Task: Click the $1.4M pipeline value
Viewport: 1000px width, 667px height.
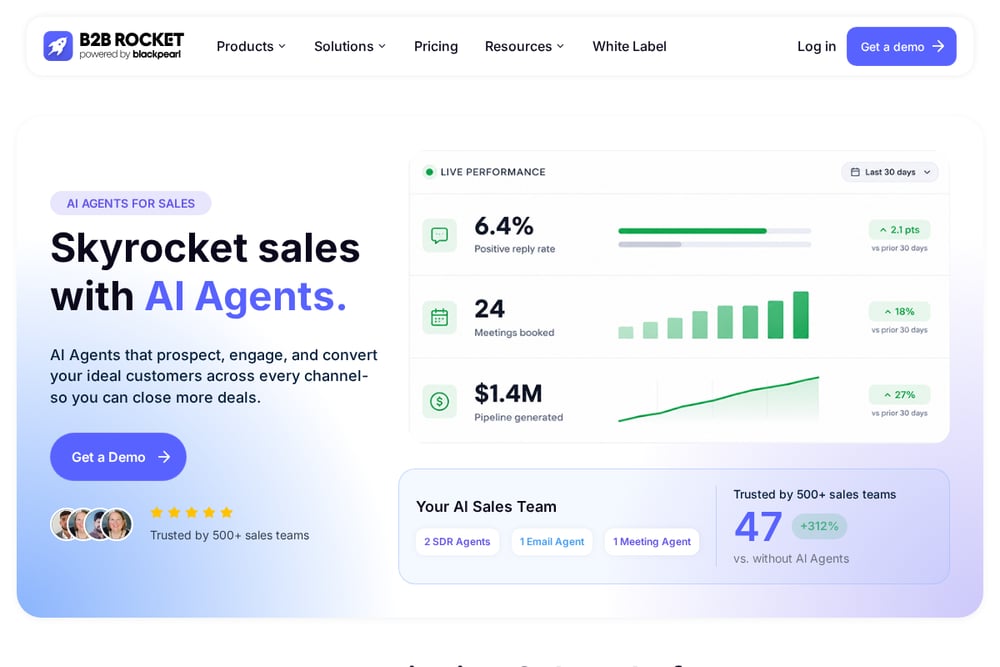Action: point(508,393)
